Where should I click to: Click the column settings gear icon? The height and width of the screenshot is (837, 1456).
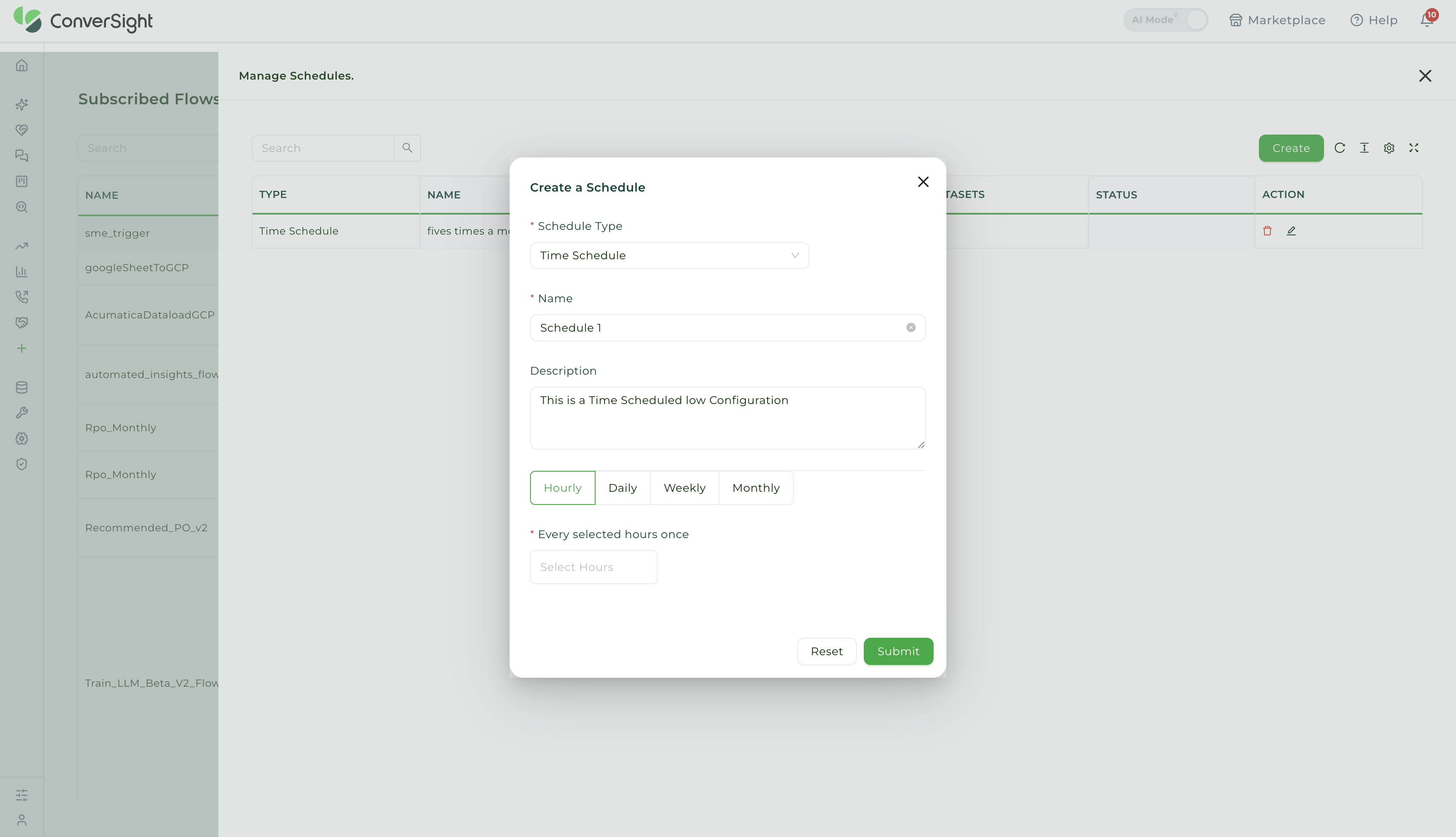click(x=1389, y=148)
